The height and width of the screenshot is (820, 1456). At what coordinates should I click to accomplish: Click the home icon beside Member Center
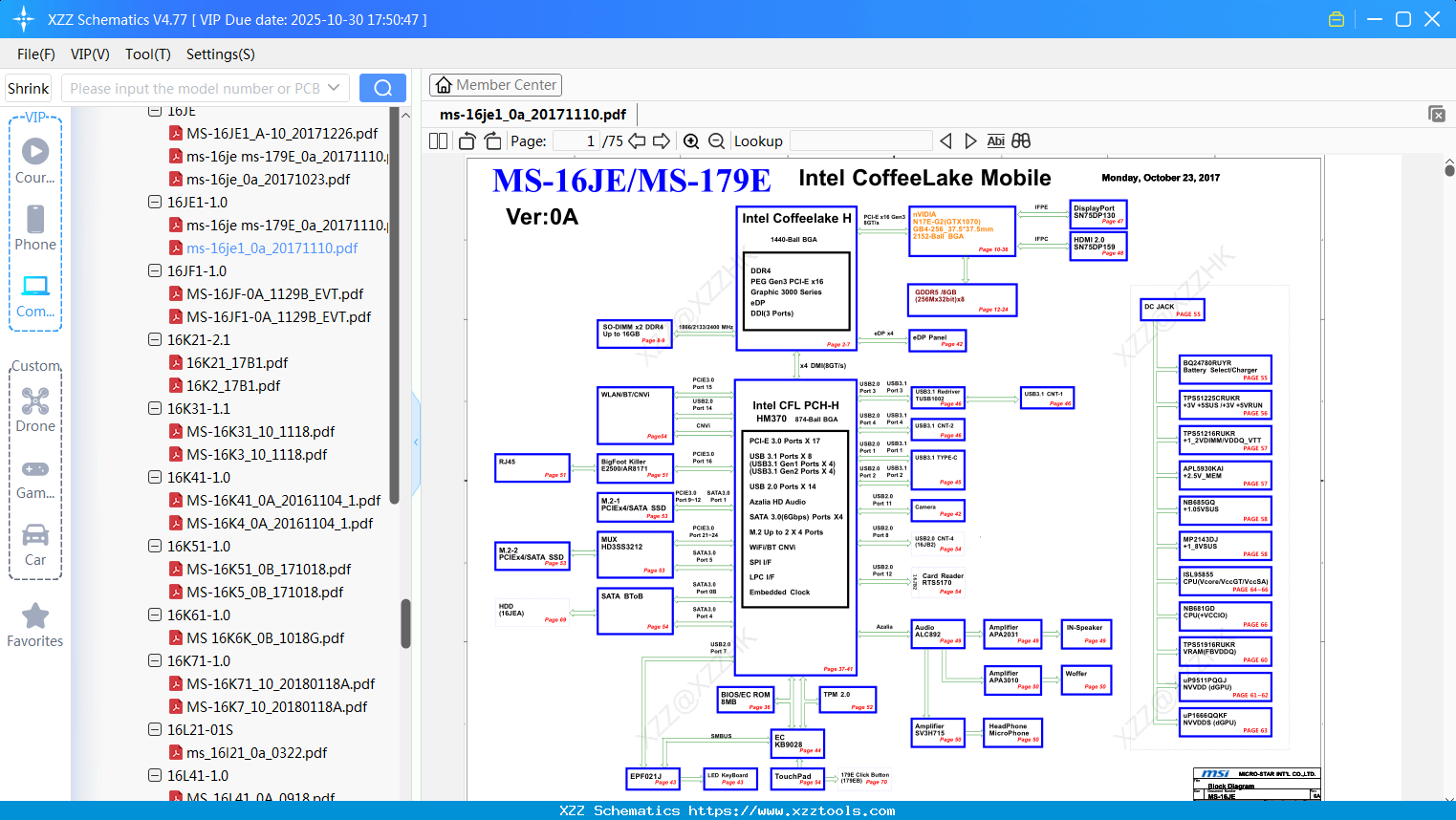444,85
